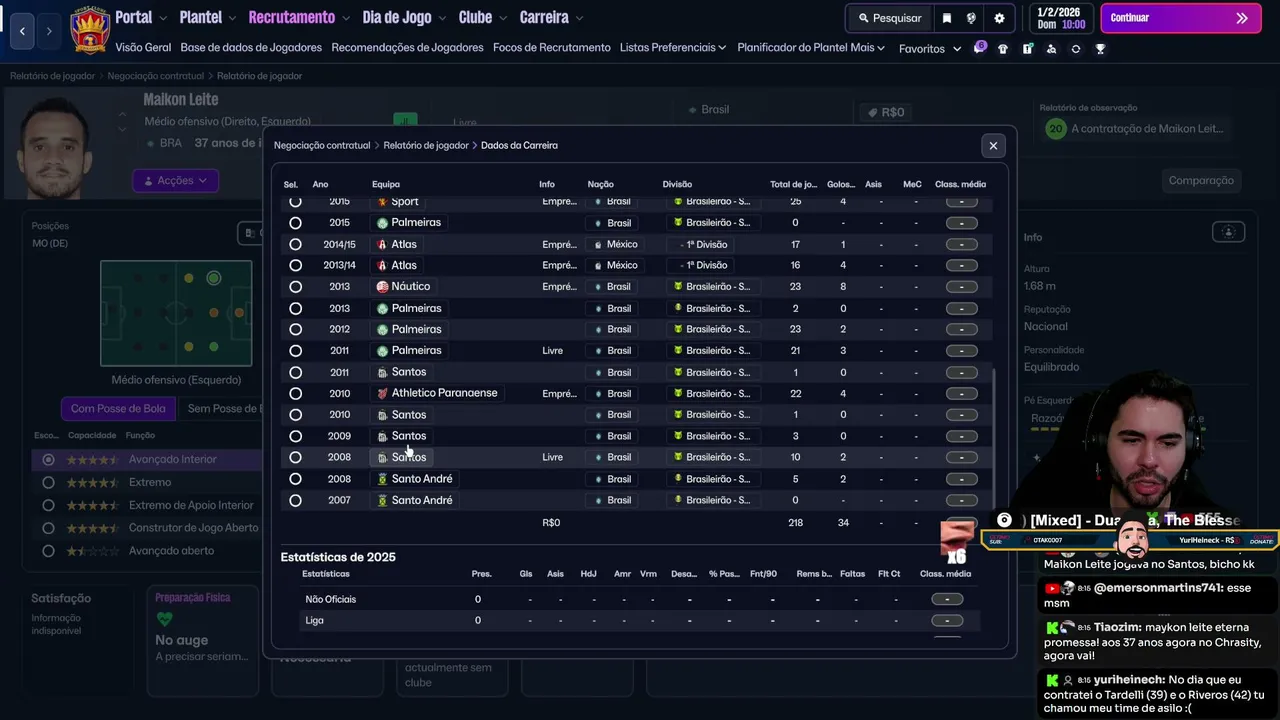This screenshot has height=720, width=1280.
Task: Sort the table by the Ano column header
Action: point(320,184)
